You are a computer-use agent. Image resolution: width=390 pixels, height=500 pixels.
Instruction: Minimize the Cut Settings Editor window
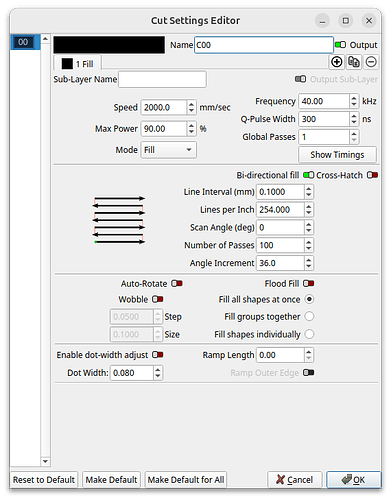pyautogui.click(x=322, y=21)
